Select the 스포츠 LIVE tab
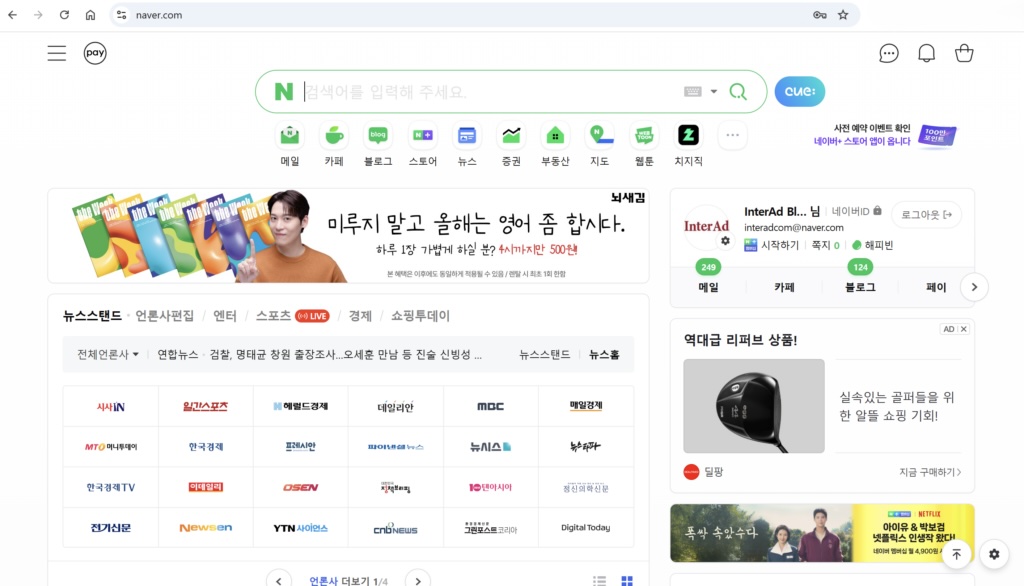The width and height of the screenshot is (1024, 586). (x=293, y=316)
